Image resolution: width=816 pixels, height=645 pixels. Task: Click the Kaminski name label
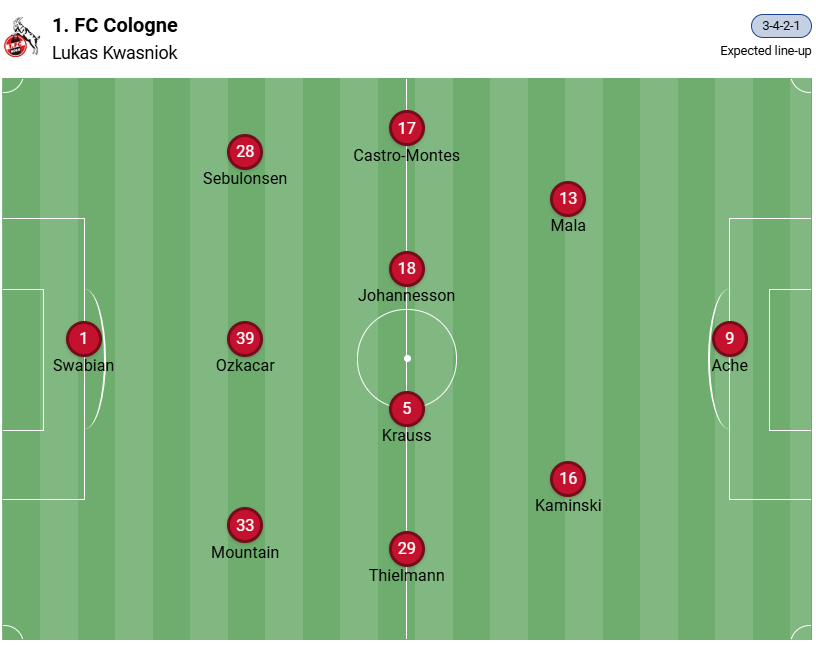(x=568, y=506)
